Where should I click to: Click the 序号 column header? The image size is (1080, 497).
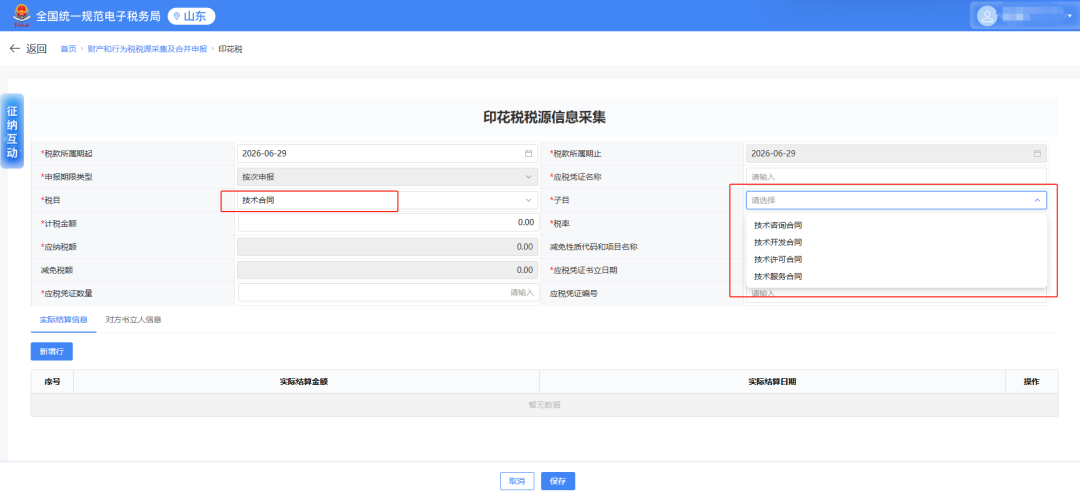click(x=52, y=381)
